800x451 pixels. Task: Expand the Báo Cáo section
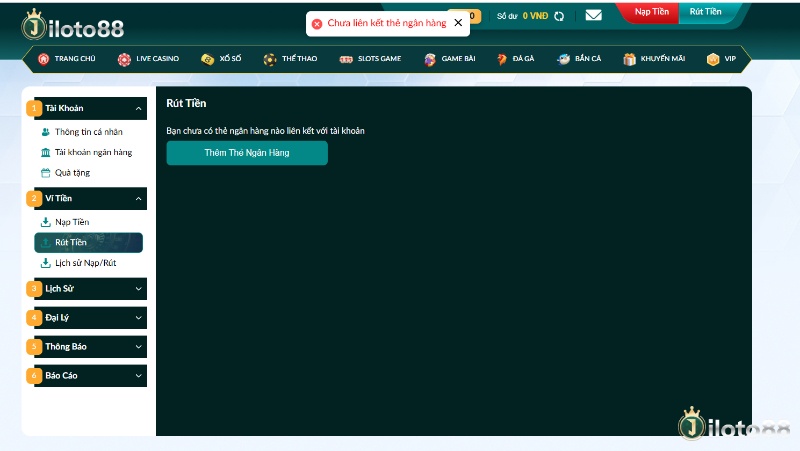click(x=90, y=375)
